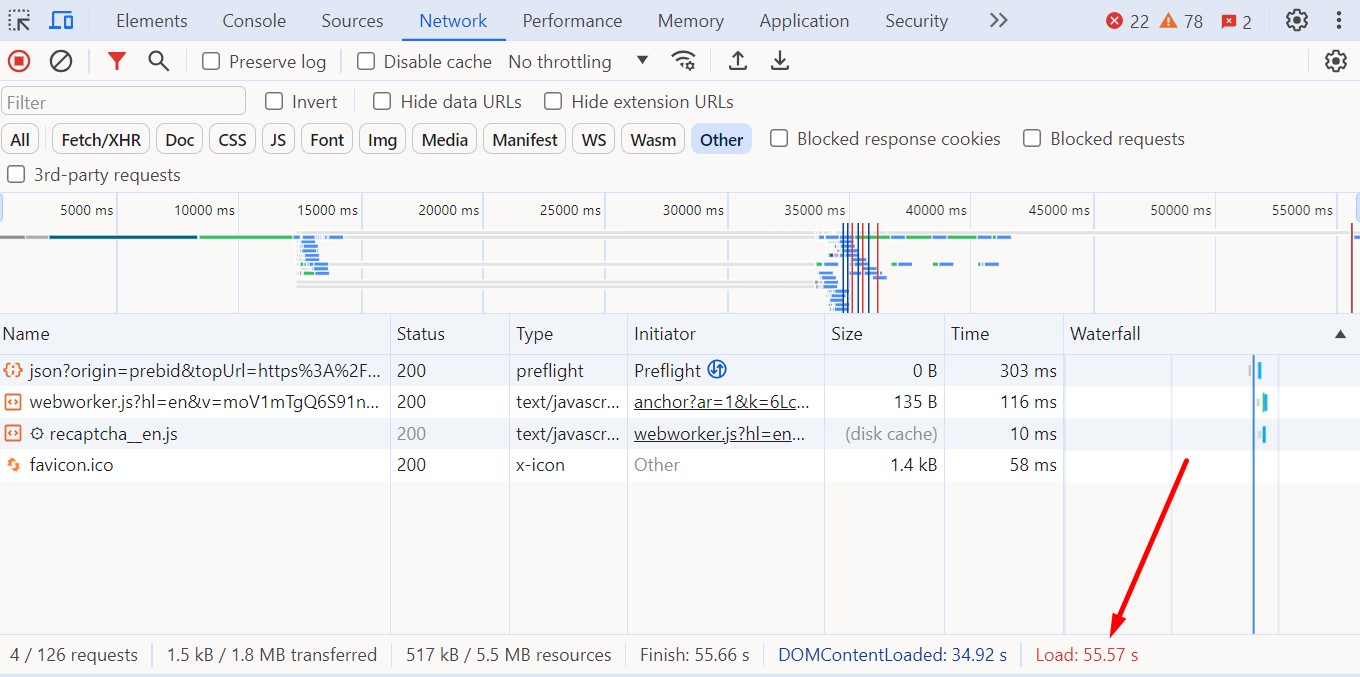Click the Filter text input

click(124, 102)
